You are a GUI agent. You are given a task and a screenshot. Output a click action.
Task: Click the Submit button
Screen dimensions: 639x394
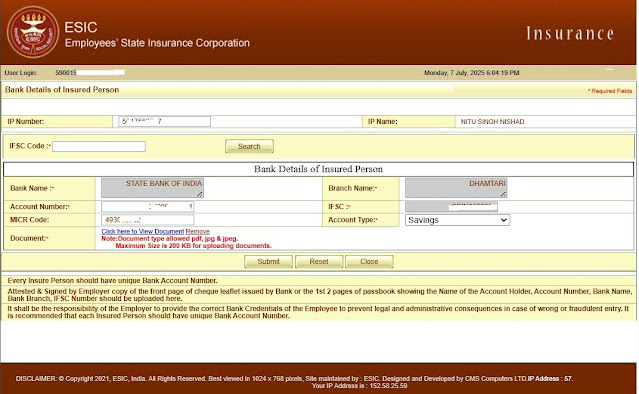[269, 262]
